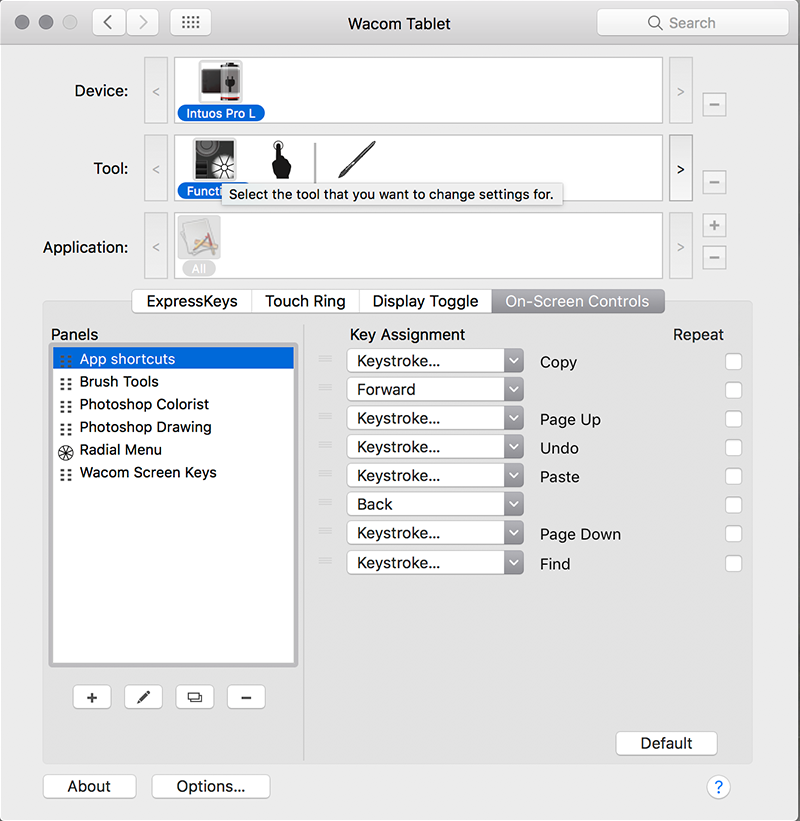Switch to the Display Toggle tab
Screen dimensions: 800x821
point(425,301)
